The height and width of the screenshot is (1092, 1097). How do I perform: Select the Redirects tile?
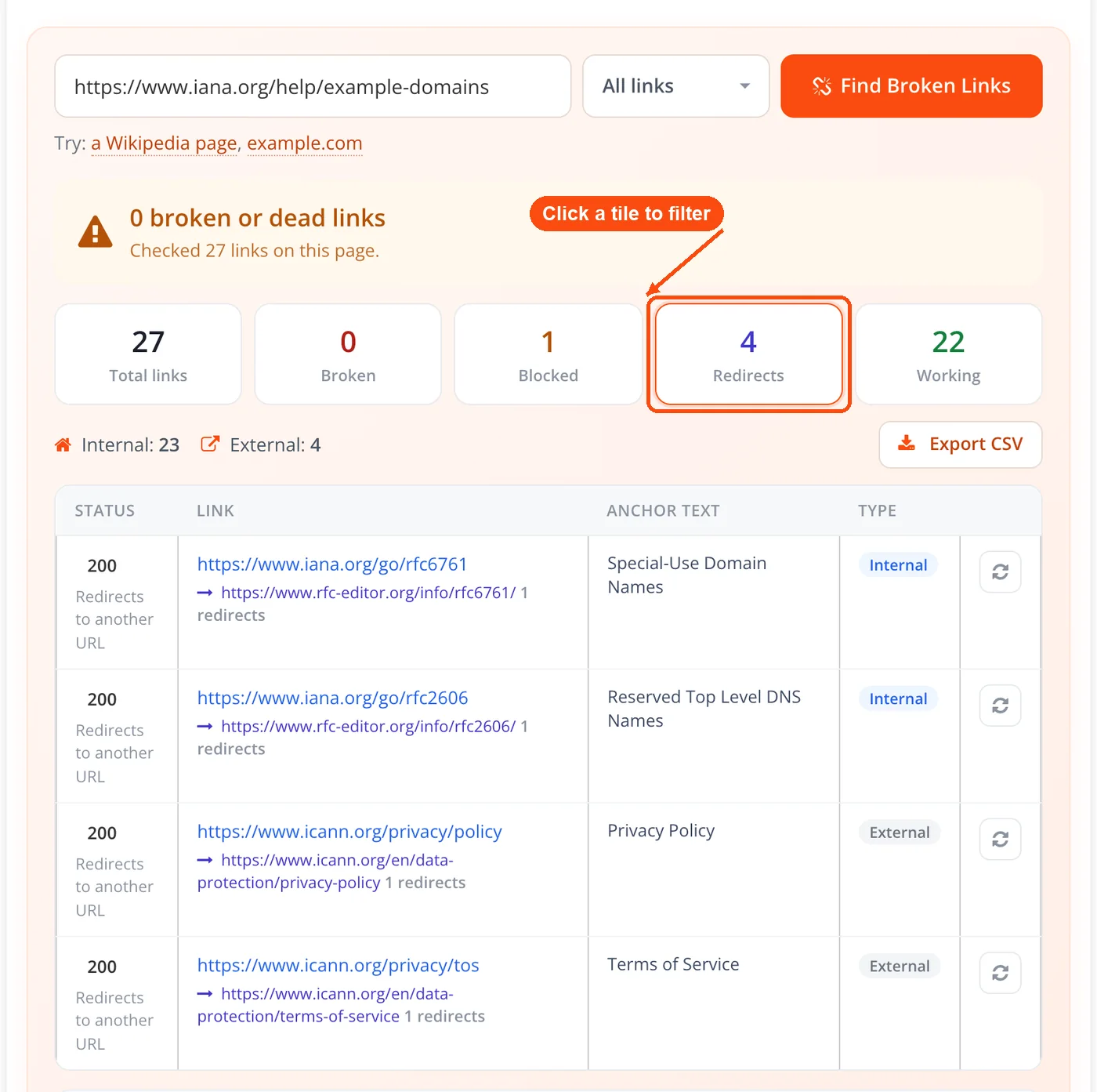pos(748,354)
